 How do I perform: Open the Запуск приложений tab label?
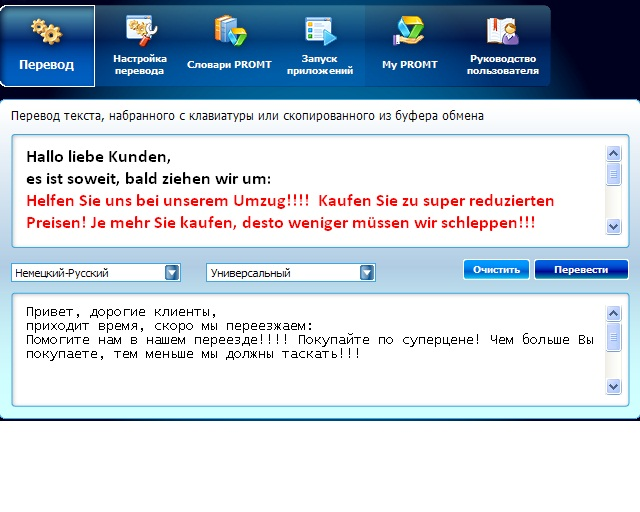[x=320, y=65]
